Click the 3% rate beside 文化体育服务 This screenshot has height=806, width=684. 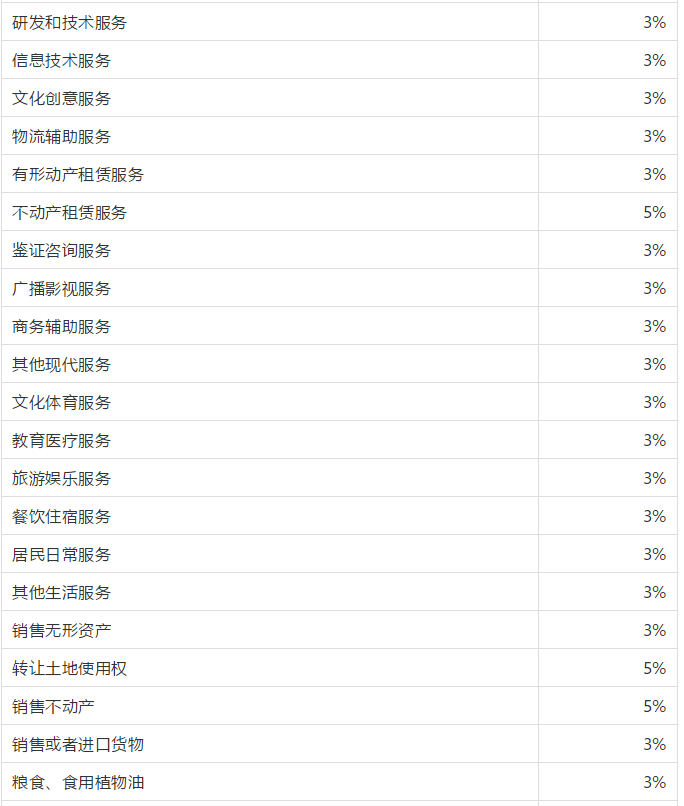[654, 402]
